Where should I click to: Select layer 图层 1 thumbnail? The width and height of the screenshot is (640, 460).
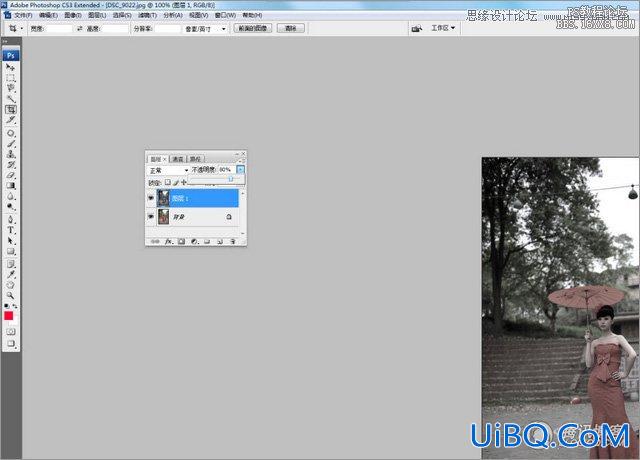click(x=163, y=198)
